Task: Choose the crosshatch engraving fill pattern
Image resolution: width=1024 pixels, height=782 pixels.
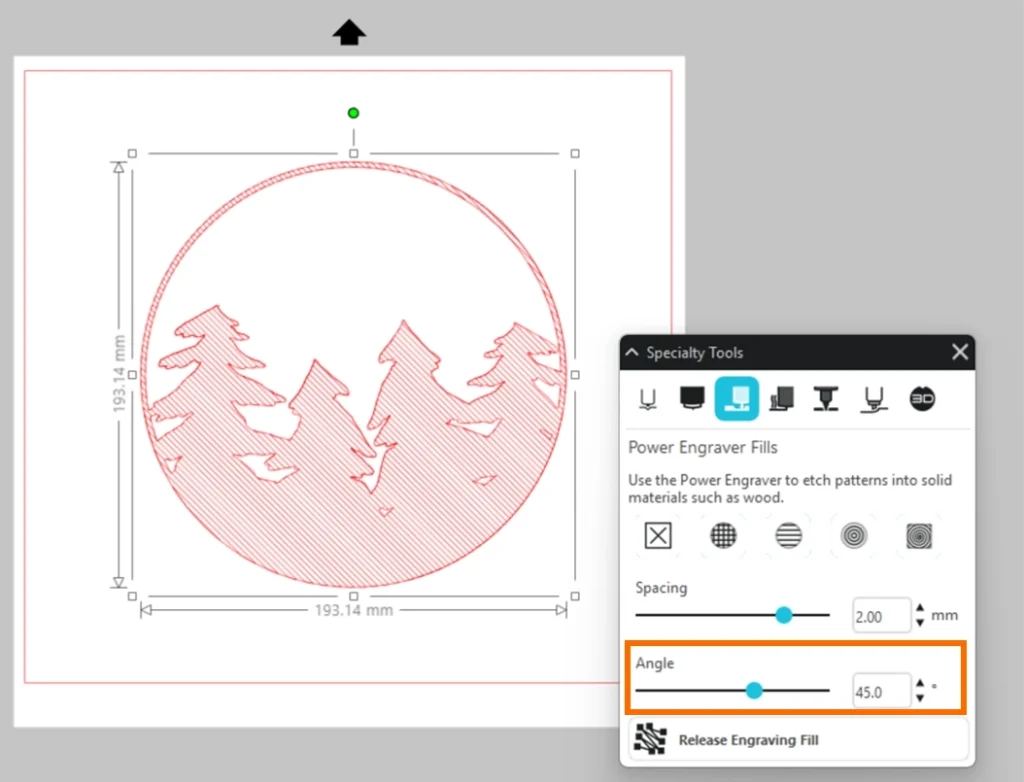Action: pyautogui.click(x=723, y=536)
